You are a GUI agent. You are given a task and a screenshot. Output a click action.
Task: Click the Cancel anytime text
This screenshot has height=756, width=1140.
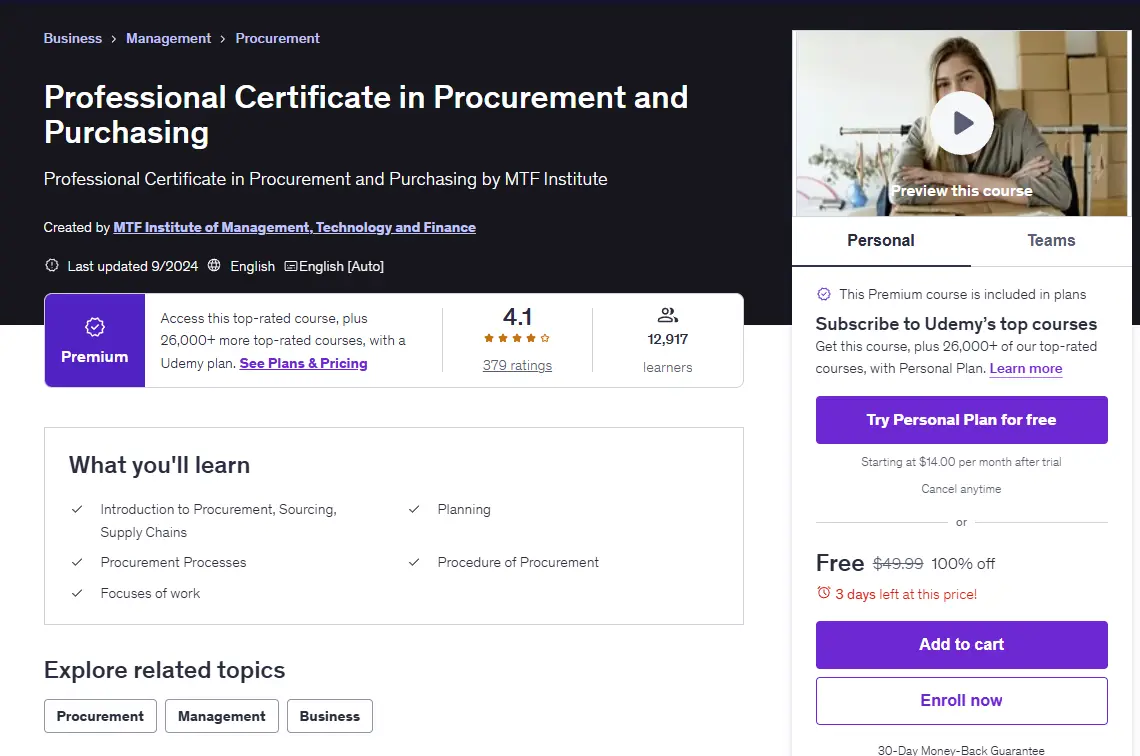(961, 489)
